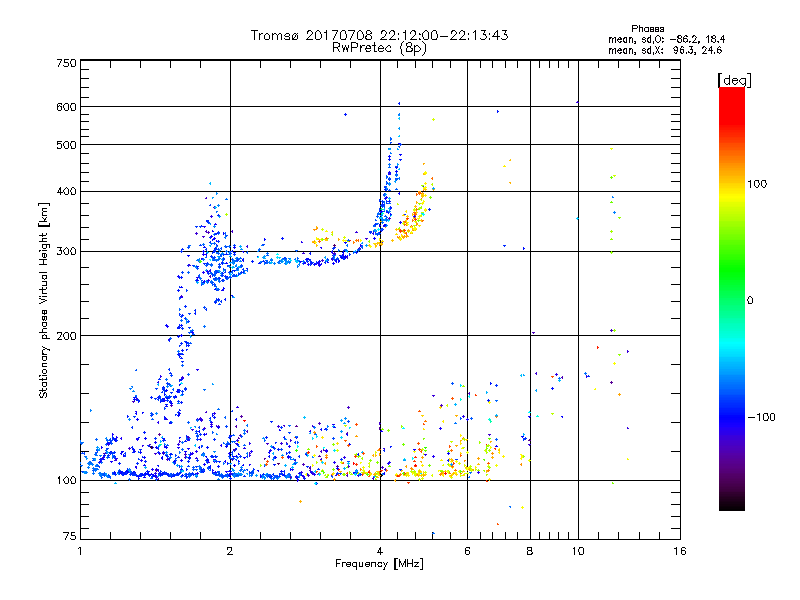Viewport: 800px width, 600px height.
Task: Click the y-axis tick label "400"
Action: (66, 192)
